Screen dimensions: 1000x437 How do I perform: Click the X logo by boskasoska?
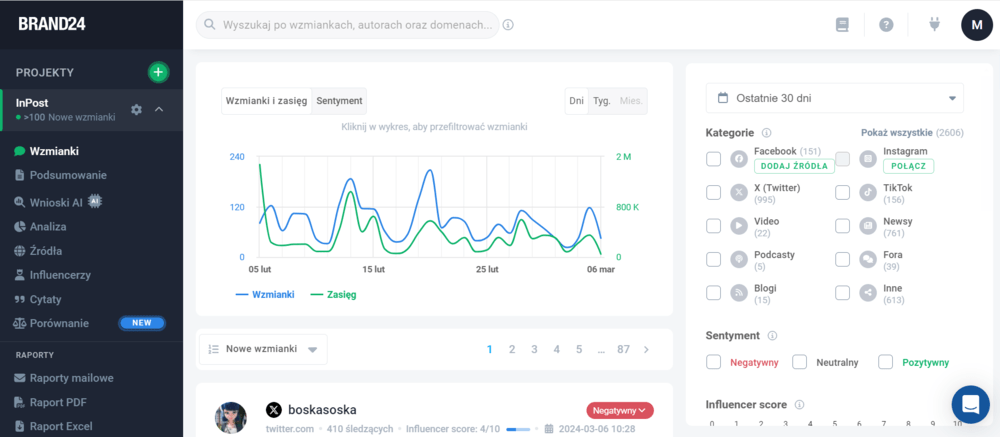coord(274,410)
